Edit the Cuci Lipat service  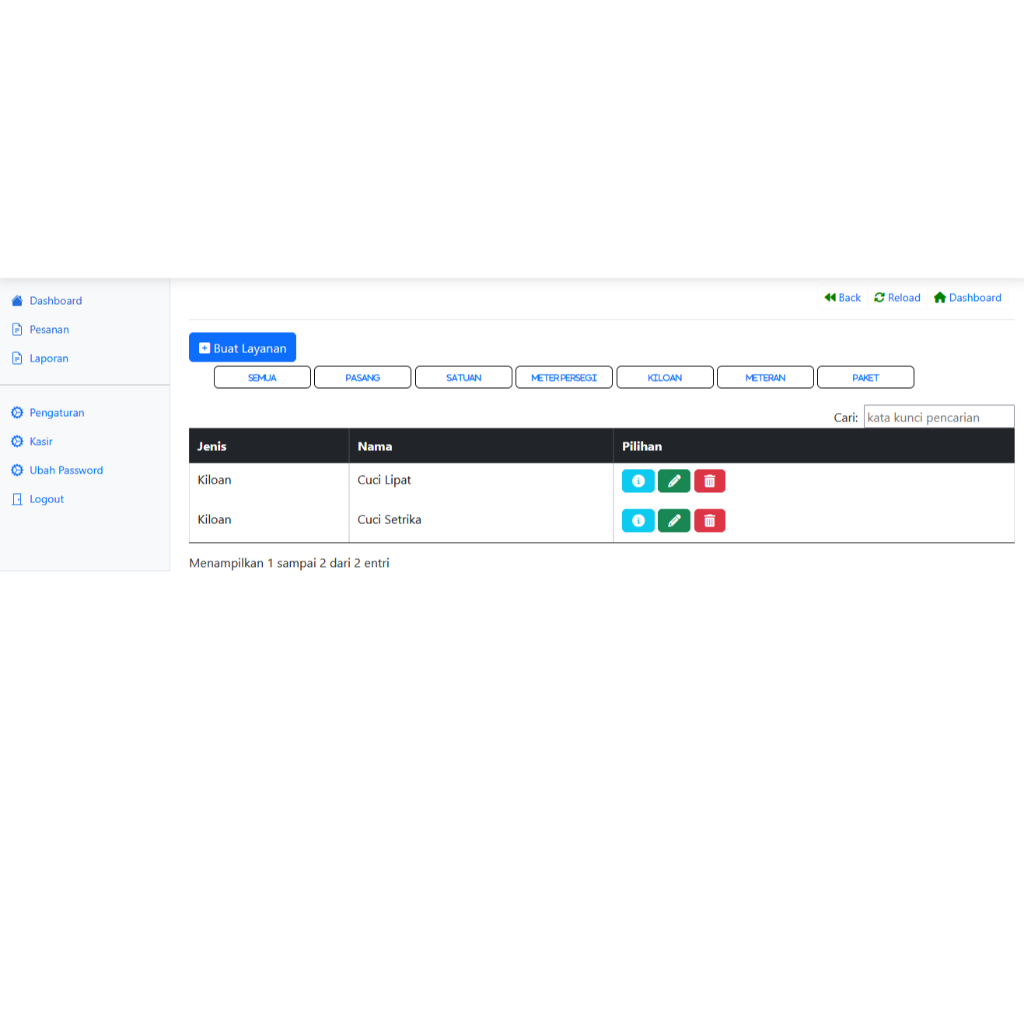click(674, 481)
